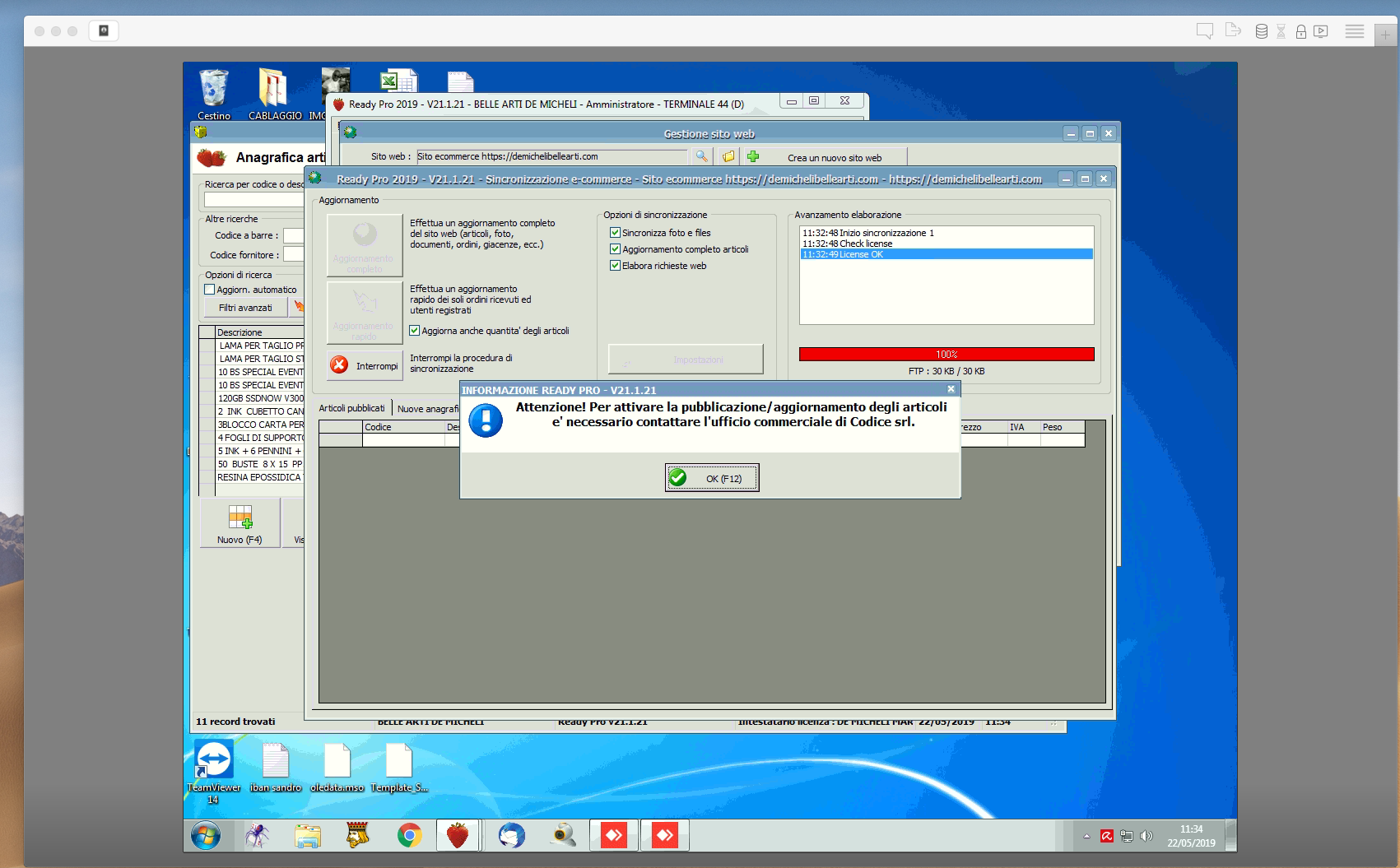Screen dimensions: 1400x868
Task: Click the king card game icon in taskbar
Action: point(358,836)
